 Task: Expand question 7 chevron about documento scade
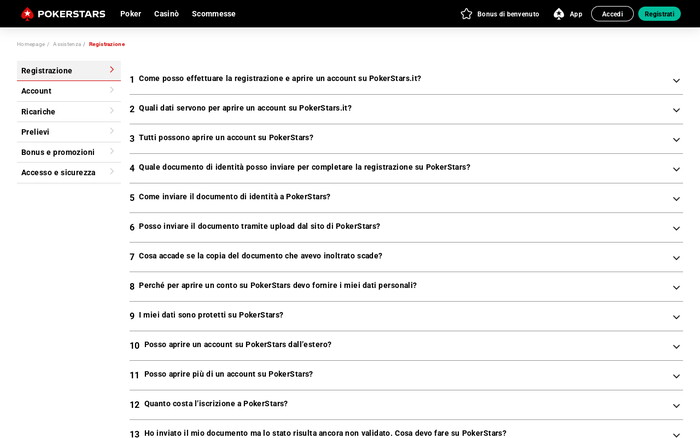[676, 258]
